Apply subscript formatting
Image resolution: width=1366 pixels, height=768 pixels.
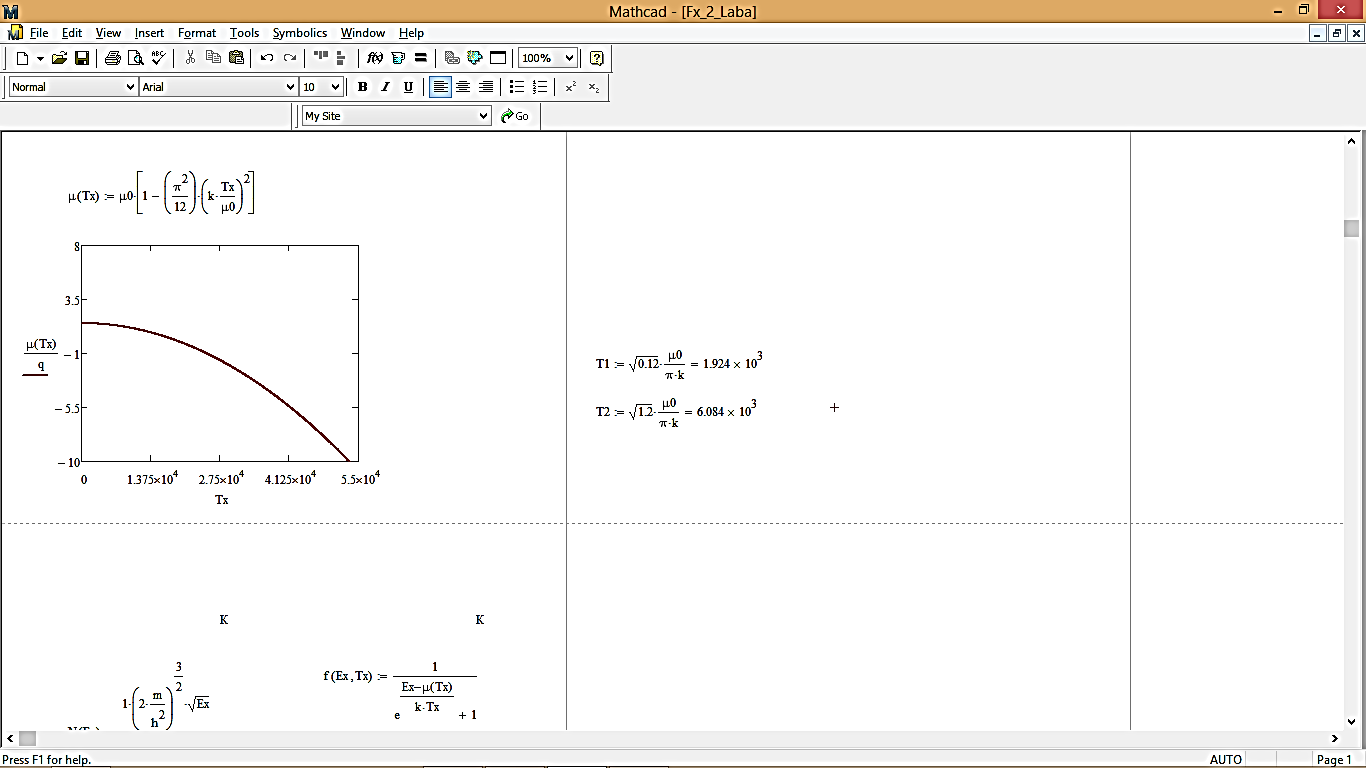[594, 87]
